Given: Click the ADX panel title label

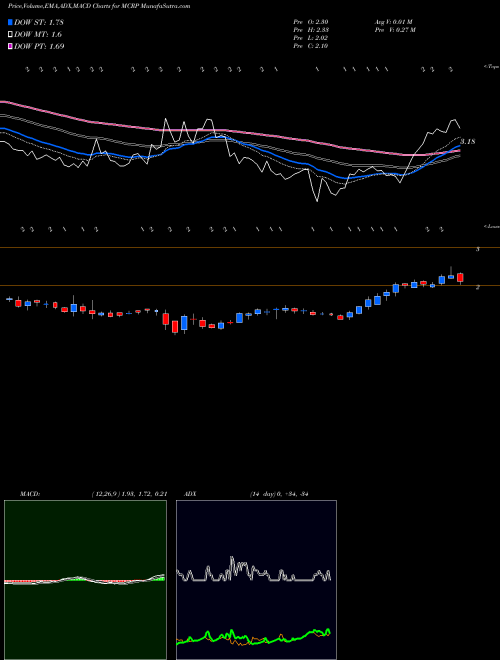Looking at the screenshot, I should point(190,494).
